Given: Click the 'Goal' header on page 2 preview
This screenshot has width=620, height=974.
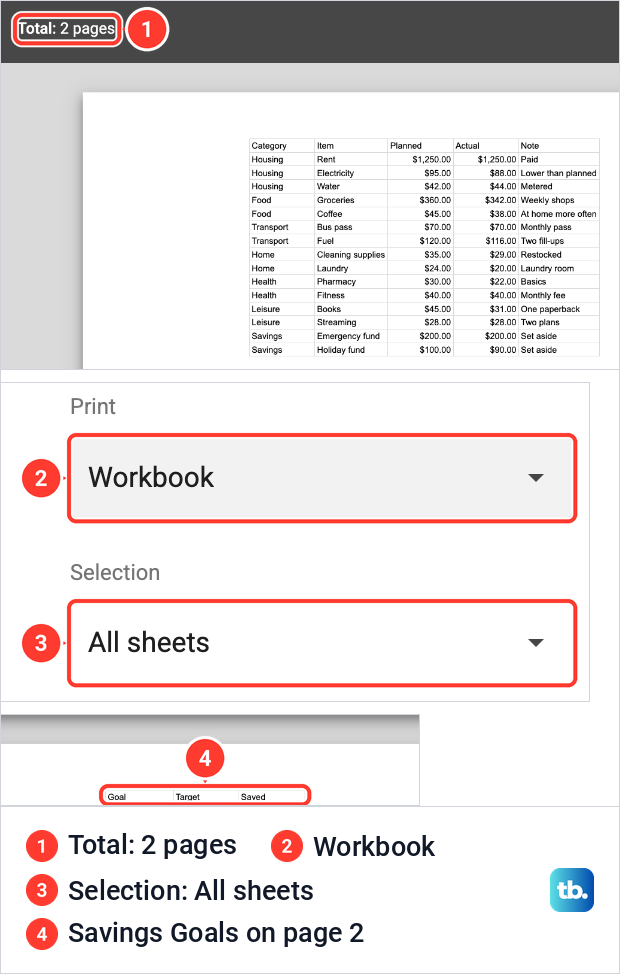Looking at the screenshot, I should (x=117, y=797).
